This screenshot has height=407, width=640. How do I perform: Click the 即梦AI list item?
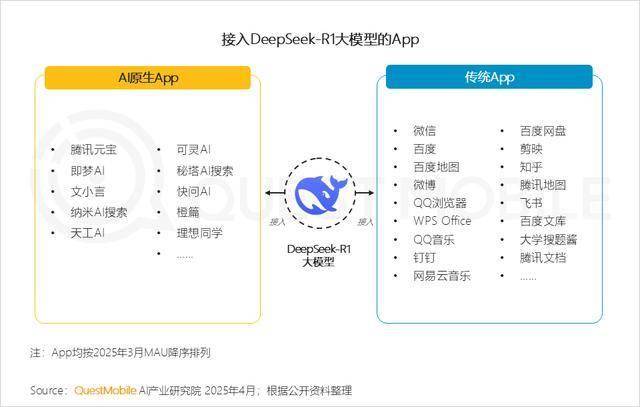point(87,171)
